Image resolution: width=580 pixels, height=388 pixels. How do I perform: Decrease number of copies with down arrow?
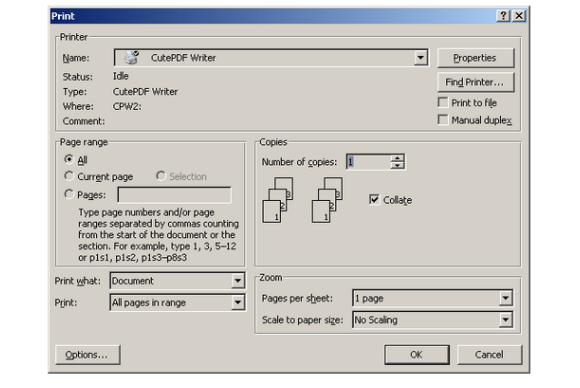click(397, 165)
